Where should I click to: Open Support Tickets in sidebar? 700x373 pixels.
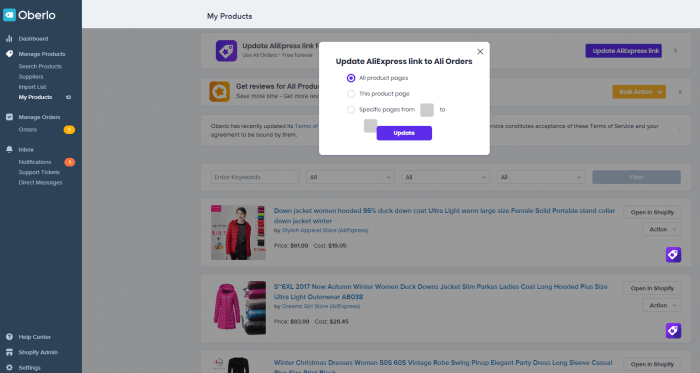click(39, 172)
